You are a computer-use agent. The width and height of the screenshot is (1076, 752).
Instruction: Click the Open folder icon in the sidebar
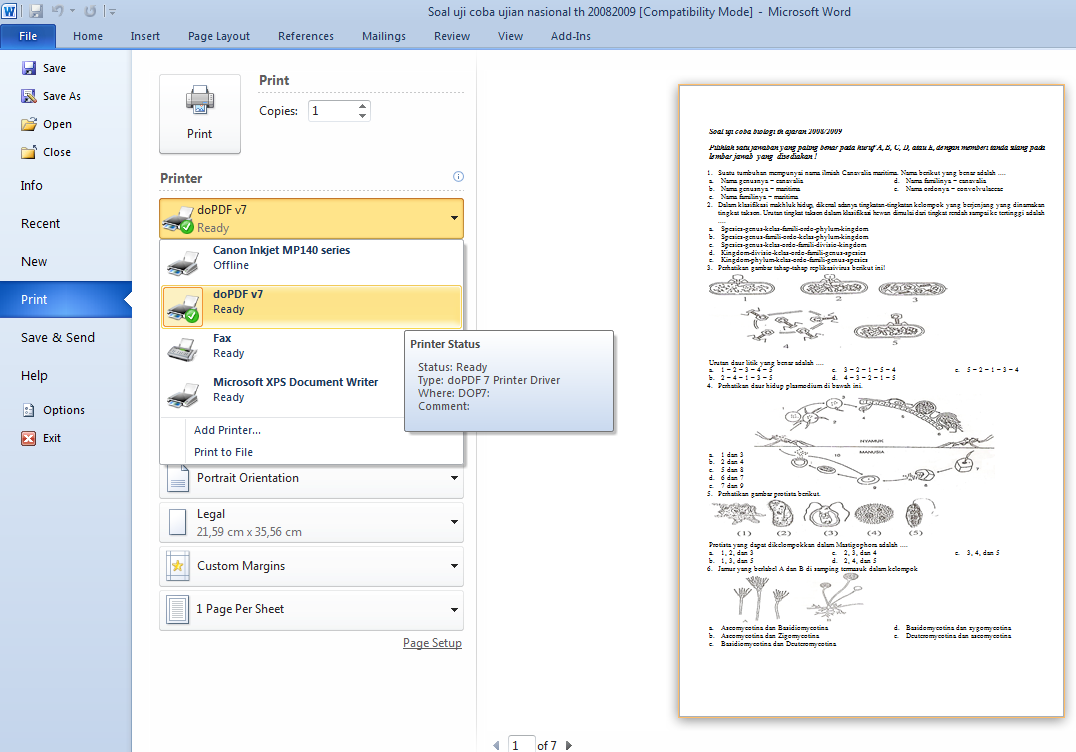click(29, 124)
